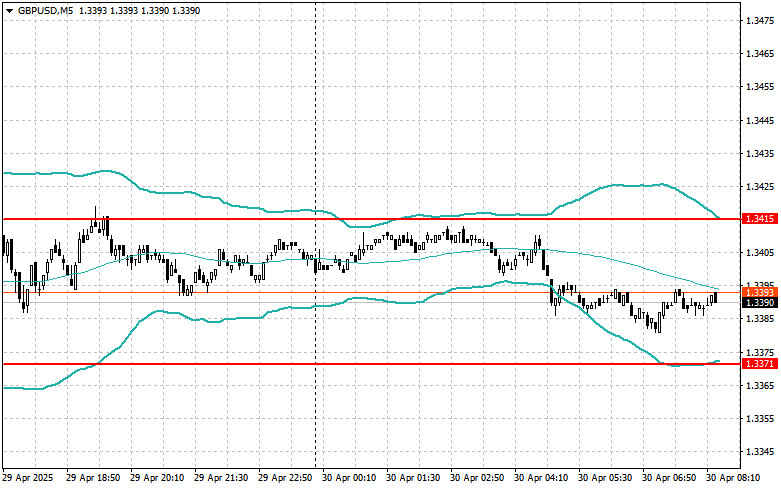Select the GBPUSD,M5 chart title text

[46, 10]
